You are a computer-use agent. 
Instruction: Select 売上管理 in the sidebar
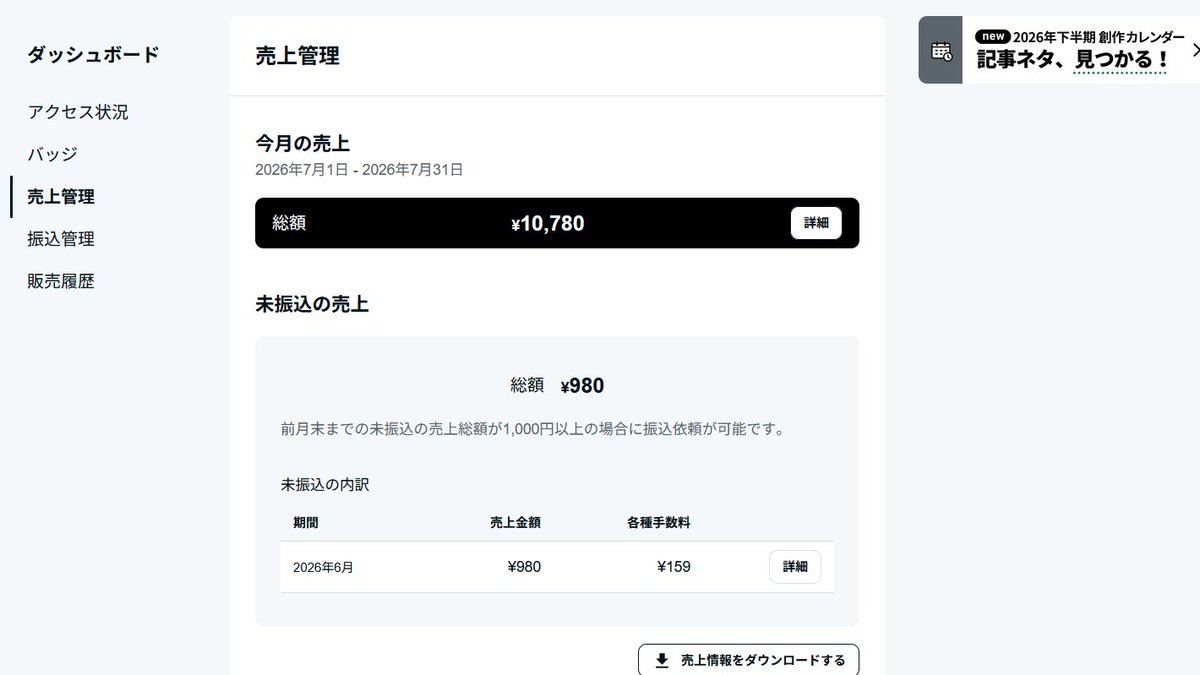[x=61, y=197]
